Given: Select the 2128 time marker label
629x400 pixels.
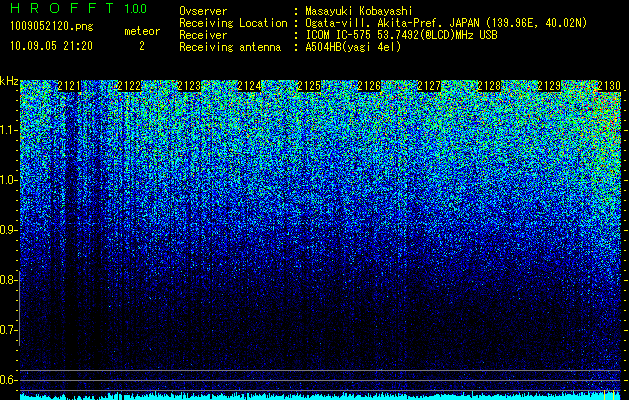Looking at the screenshot, I should [489, 86].
